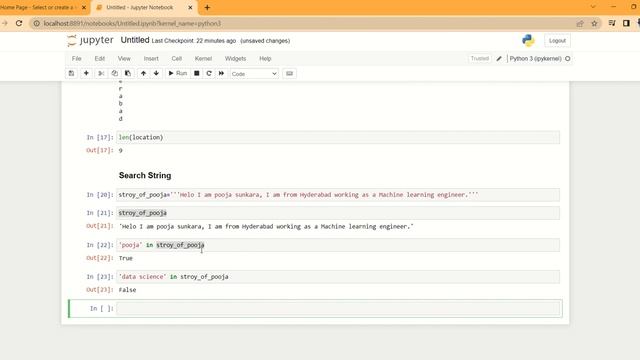Click the Out[21] output string

coord(266,227)
